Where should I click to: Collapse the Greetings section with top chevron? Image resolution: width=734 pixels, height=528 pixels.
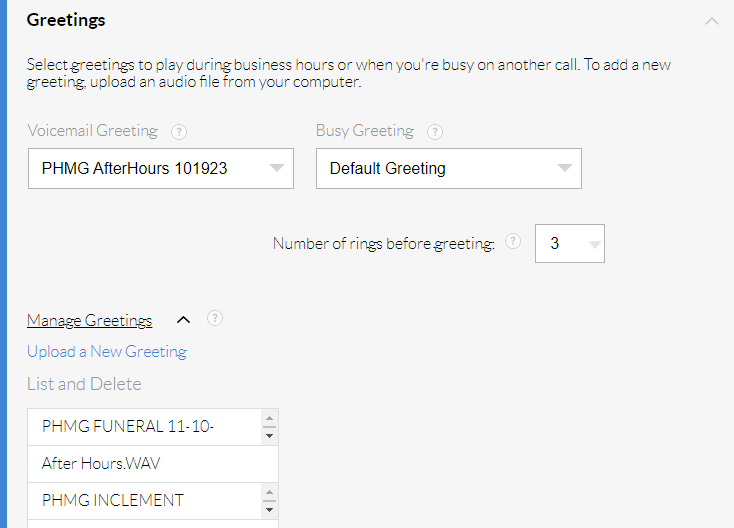[x=711, y=20]
